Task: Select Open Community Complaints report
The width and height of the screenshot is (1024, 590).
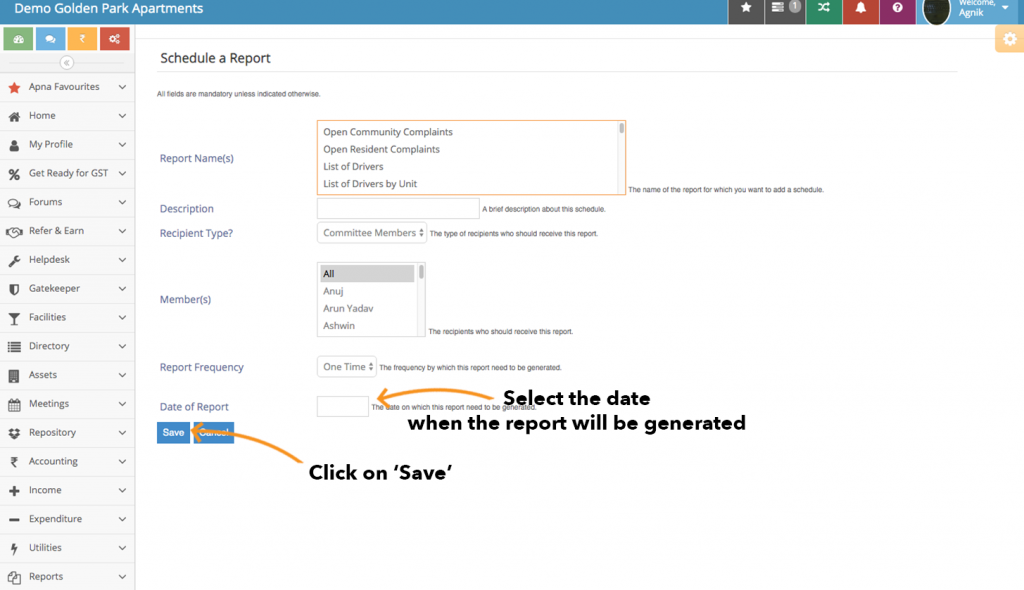Action: (x=388, y=132)
